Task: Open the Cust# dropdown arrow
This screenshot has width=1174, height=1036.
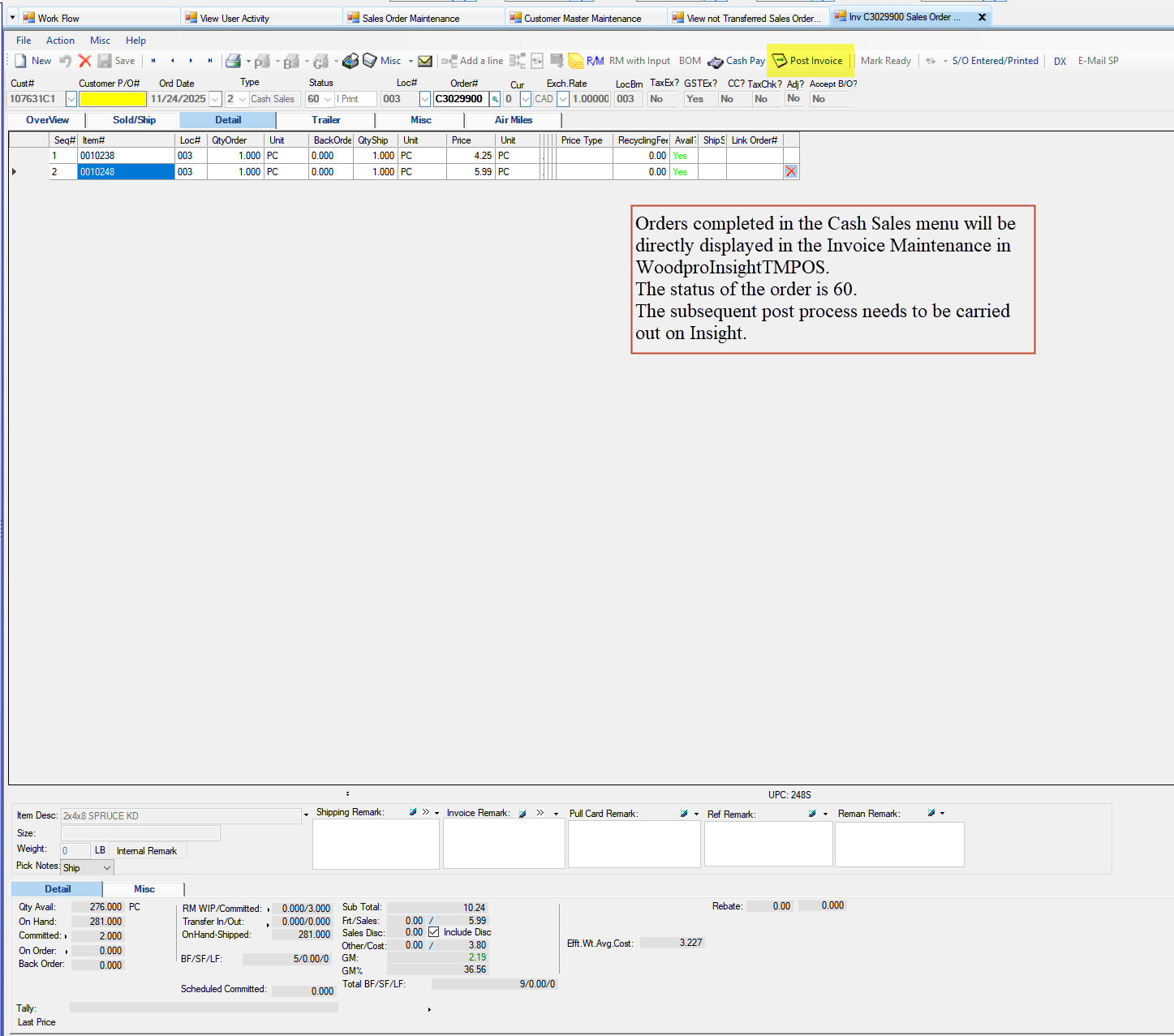Action: [71, 99]
